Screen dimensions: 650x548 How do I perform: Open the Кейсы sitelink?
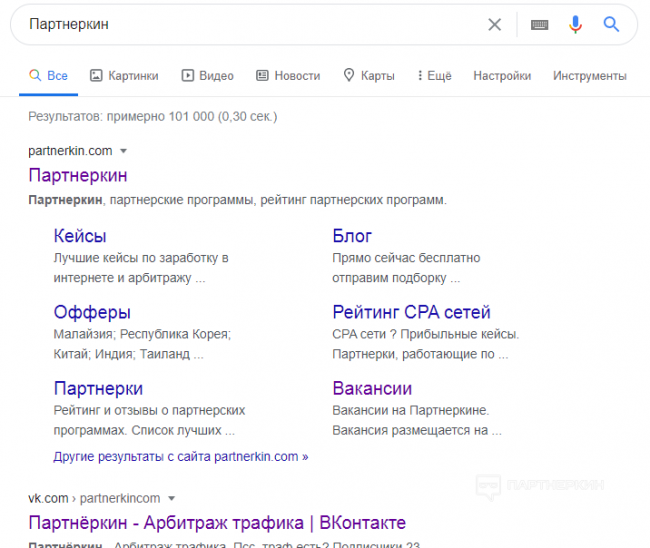pyautogui.click(x=79, y=236)
